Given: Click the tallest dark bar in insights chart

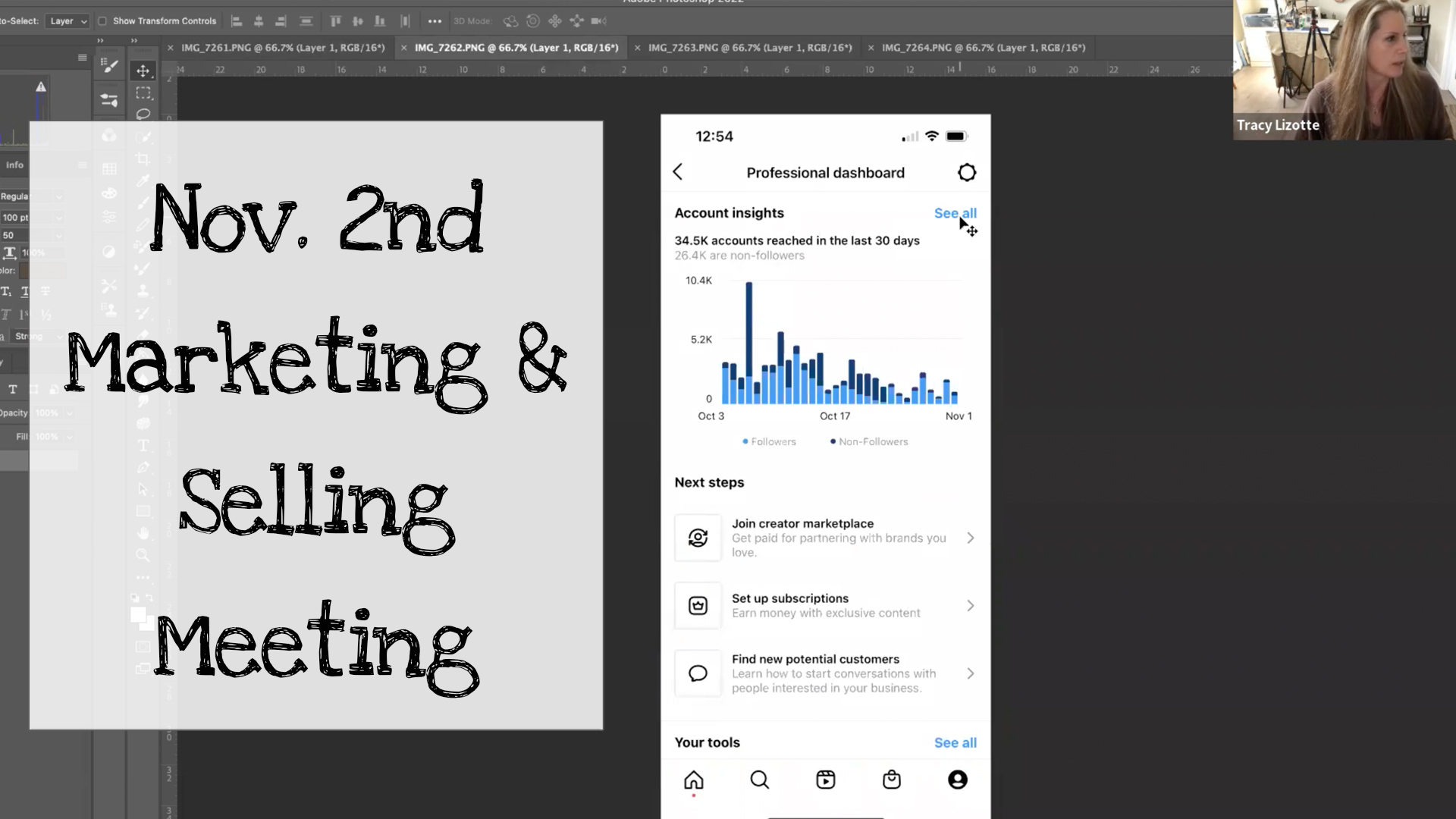Looking at the screenshot, I should 748,329.
